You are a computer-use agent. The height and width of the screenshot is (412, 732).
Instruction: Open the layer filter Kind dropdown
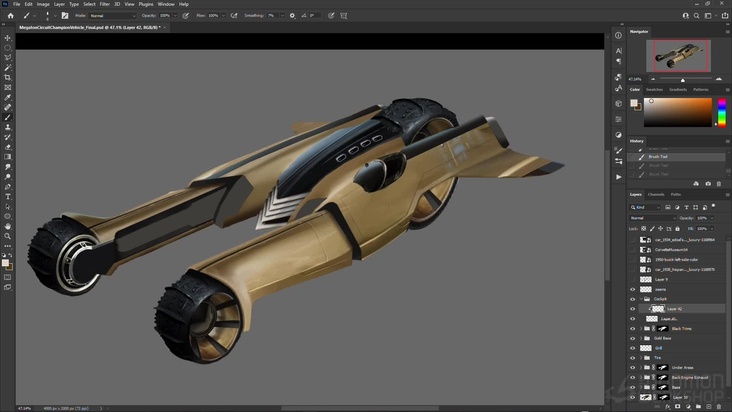coord(645,207)
